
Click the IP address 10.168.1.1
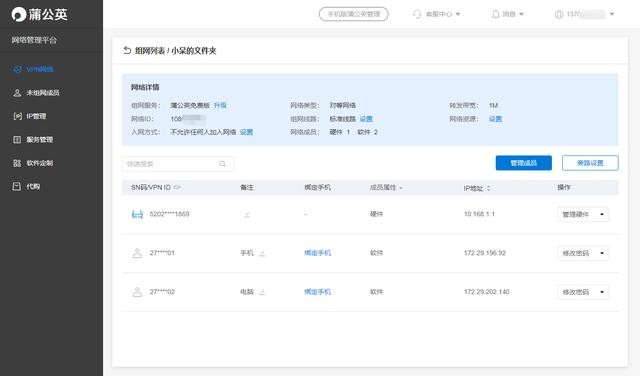[x=479, y=214]
